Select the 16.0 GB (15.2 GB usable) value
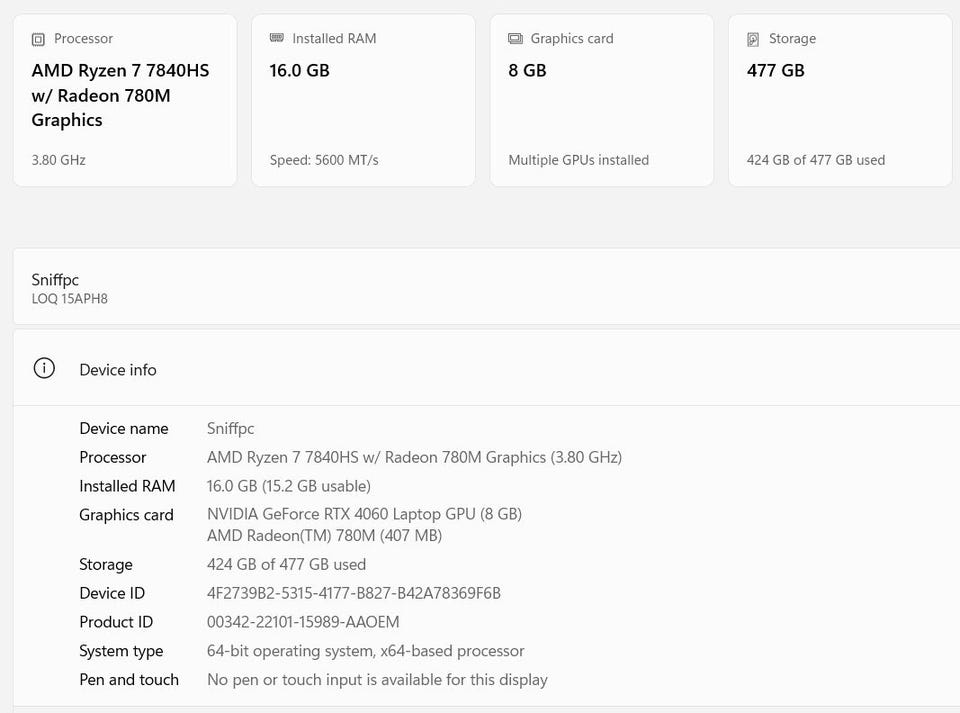The height and width of the screenshot is (713, 960). click(x=289, y=486)
